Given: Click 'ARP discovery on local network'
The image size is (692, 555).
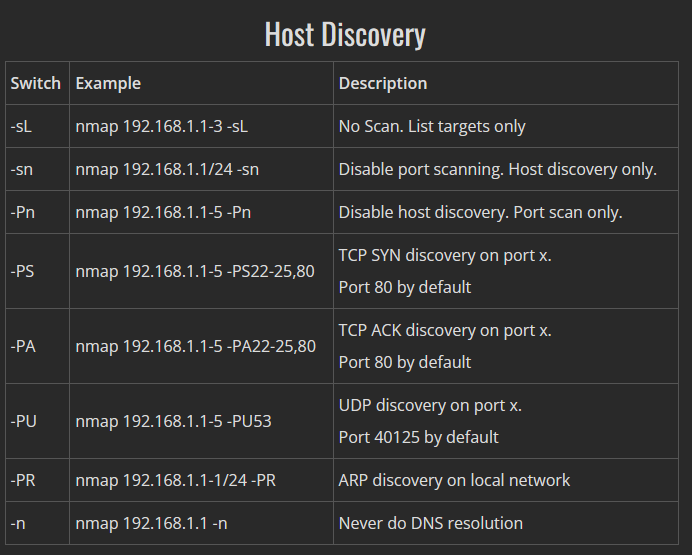Looking at the screenshot, I should (x=454, y=480).
